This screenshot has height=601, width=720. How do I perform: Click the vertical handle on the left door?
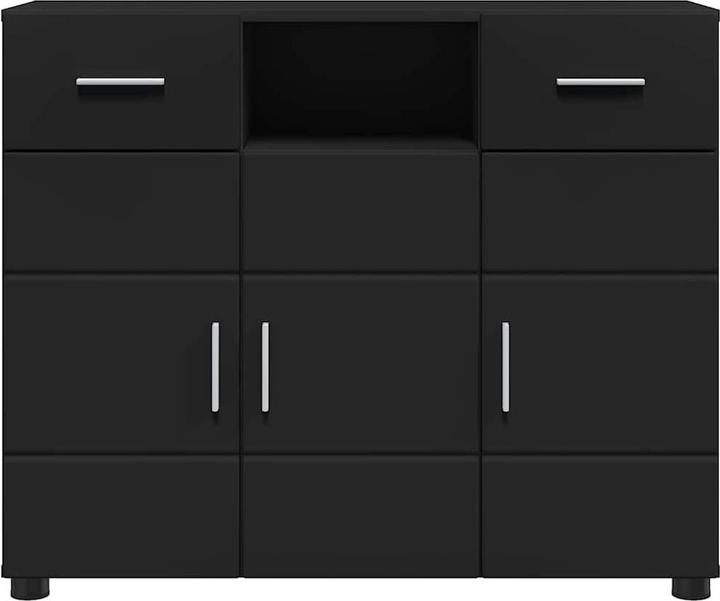click(x=215, y=367)
